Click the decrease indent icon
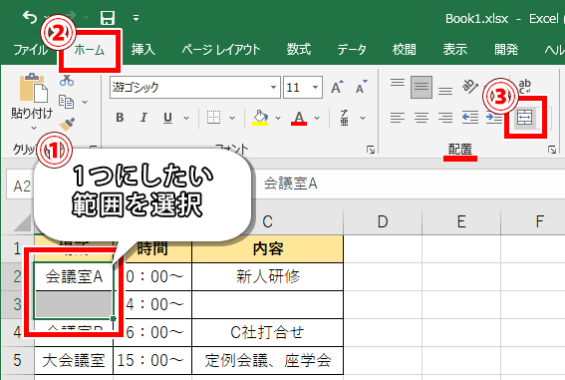 click(470, 118)
